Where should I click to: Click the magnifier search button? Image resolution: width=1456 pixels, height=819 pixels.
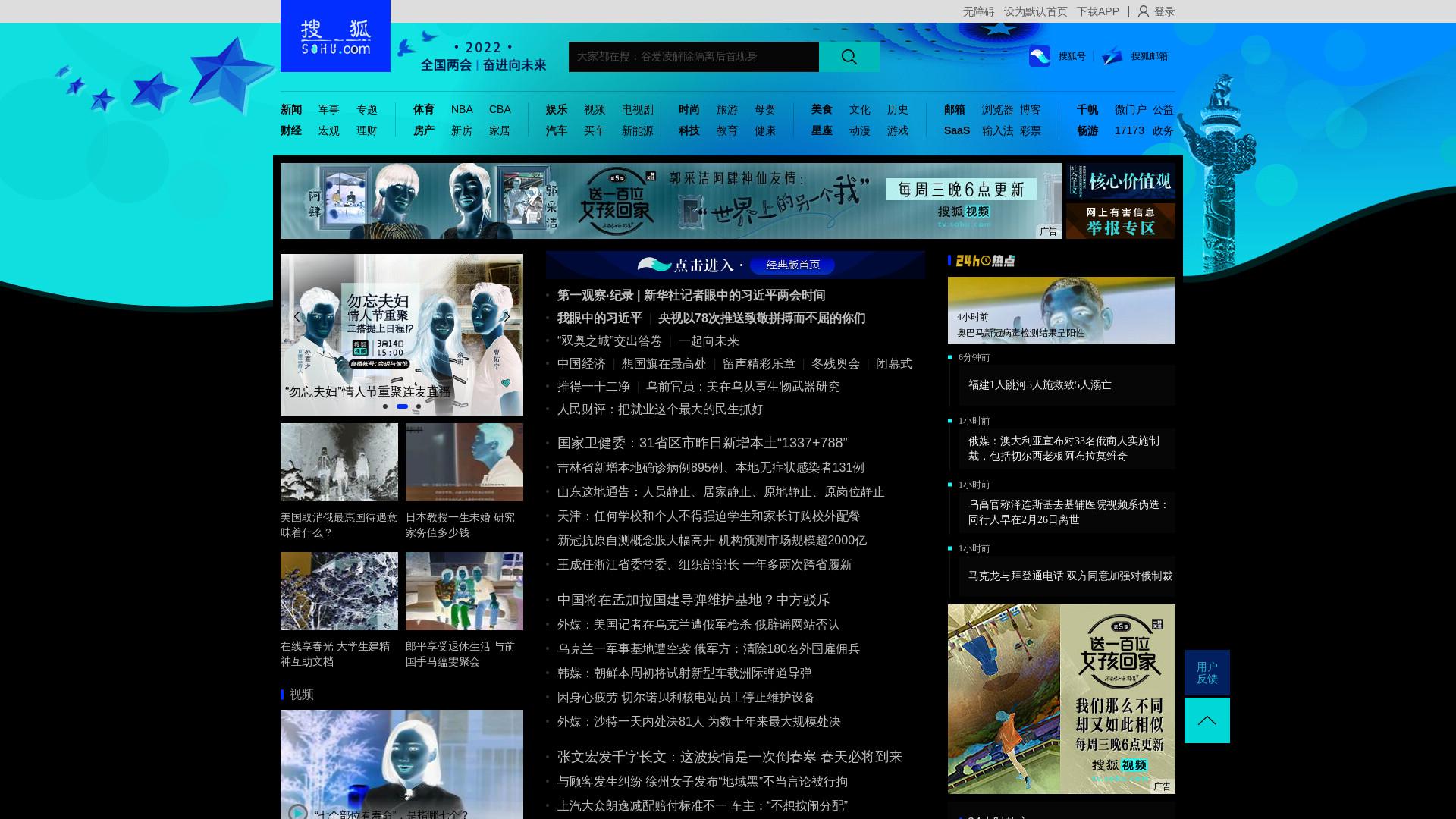coord(849,57)
